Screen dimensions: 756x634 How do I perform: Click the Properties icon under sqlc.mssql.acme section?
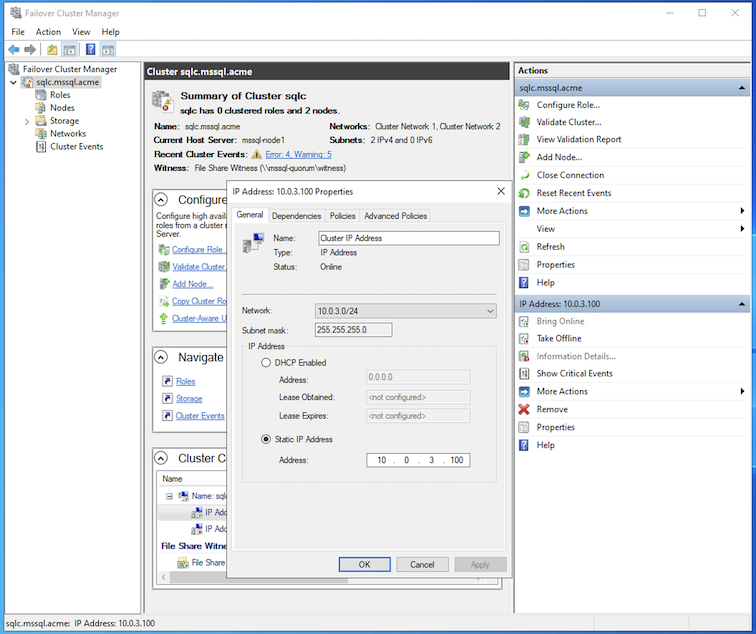pos(524,265)
